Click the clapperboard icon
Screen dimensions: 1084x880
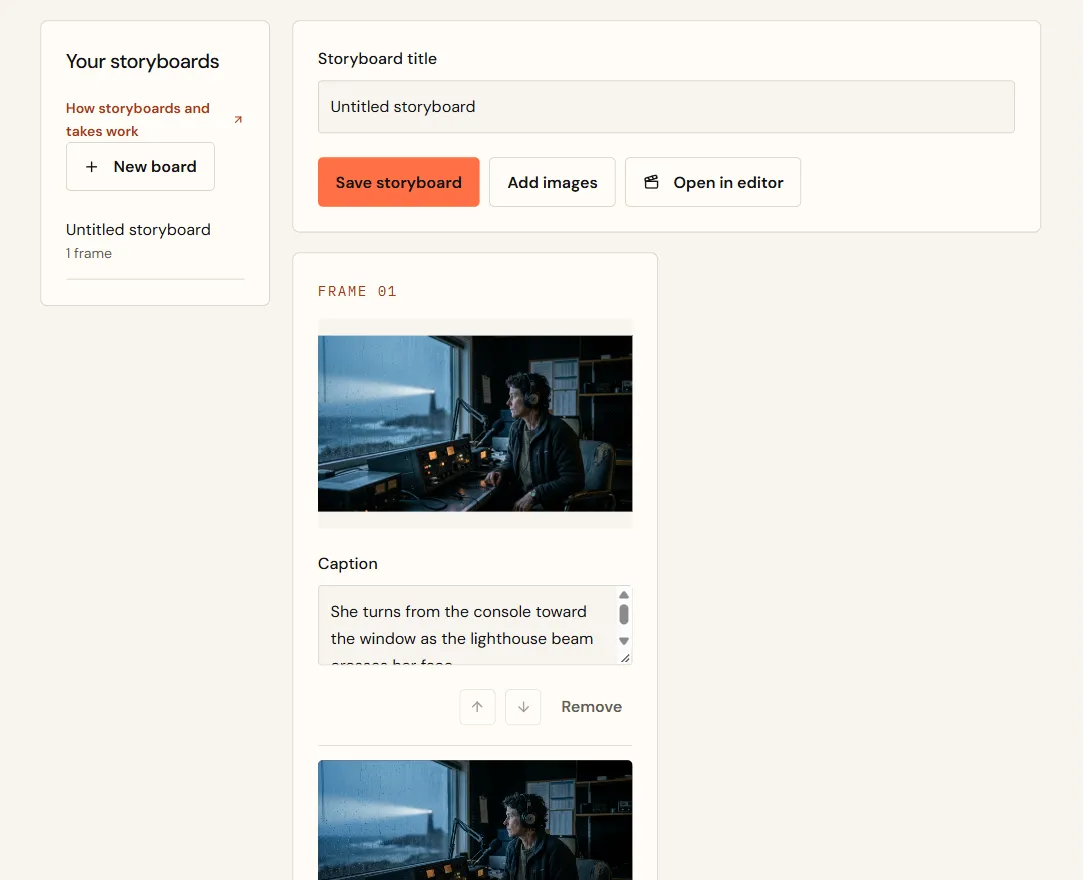[651, 182]
